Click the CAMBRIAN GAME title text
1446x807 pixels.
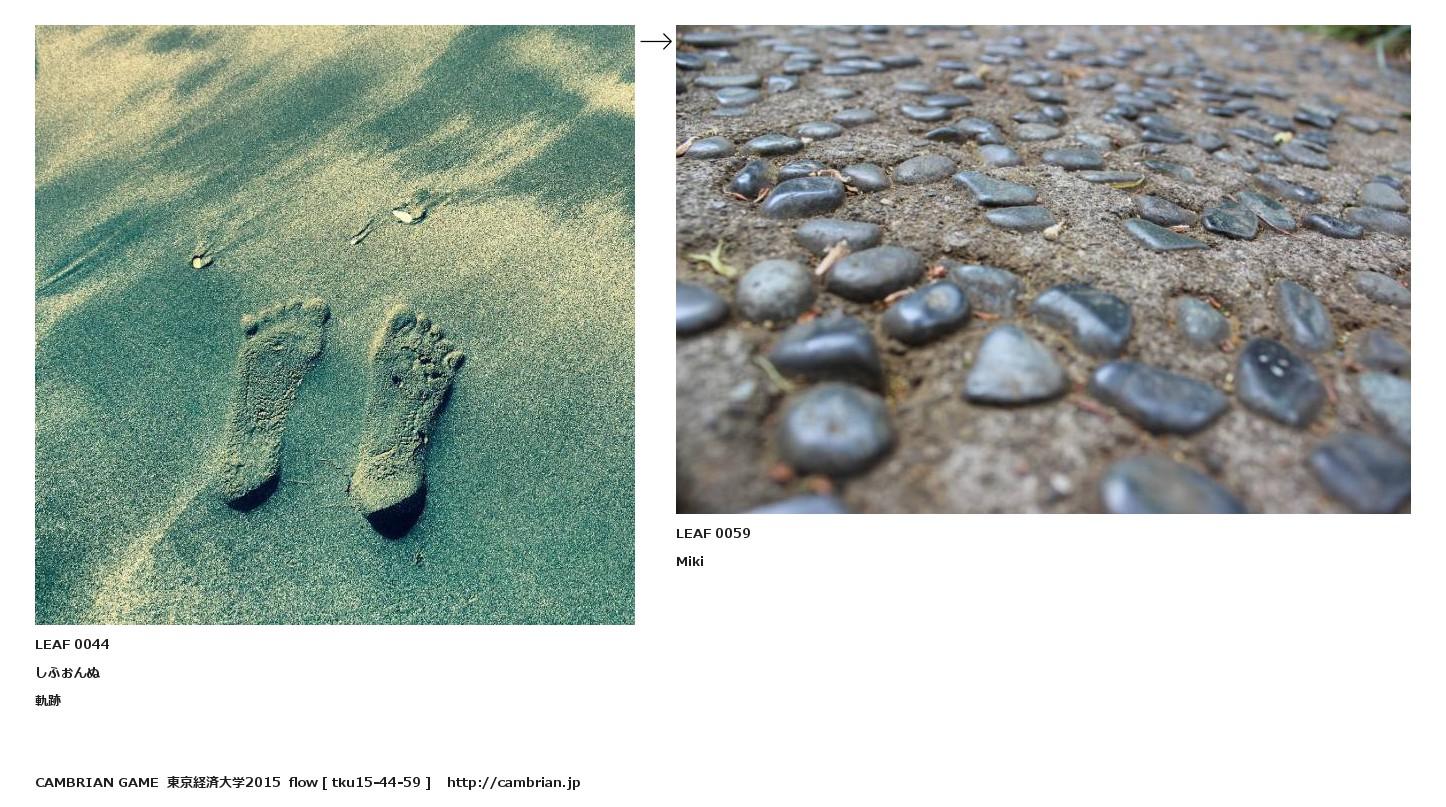96,783
